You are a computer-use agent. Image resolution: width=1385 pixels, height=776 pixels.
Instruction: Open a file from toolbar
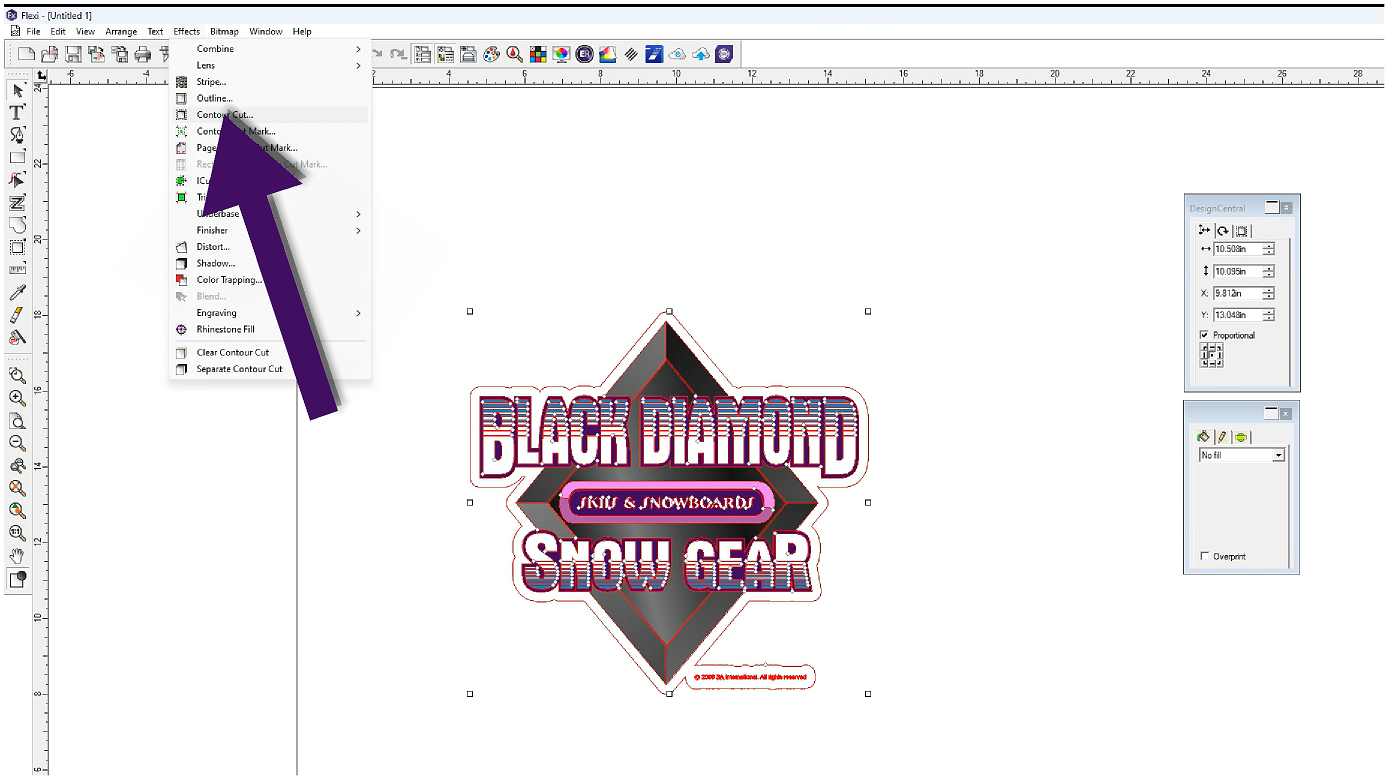pyautogui.click(x=50, y=54)
